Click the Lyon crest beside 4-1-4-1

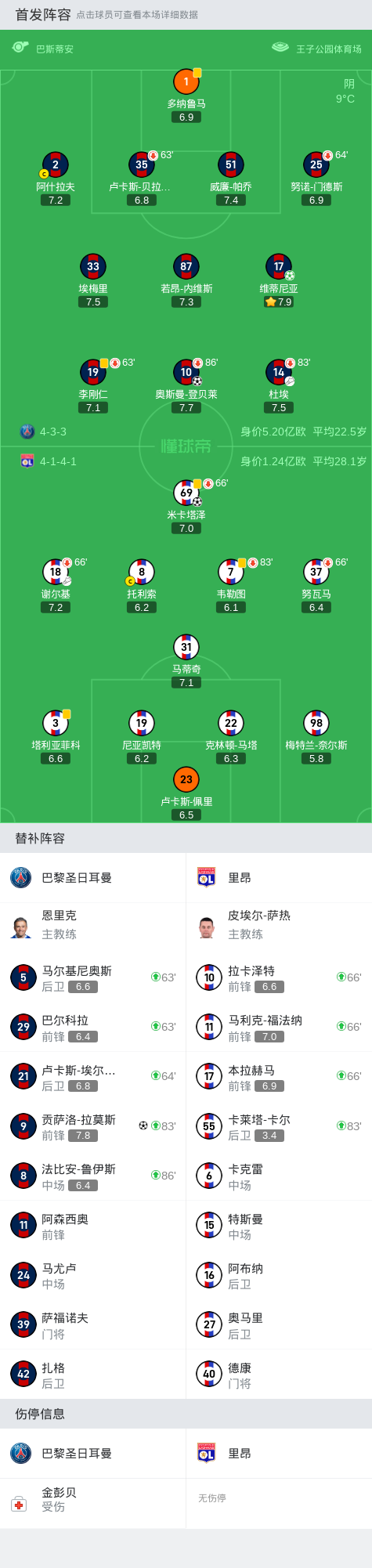pyautogui.click(x=27, y=461)
